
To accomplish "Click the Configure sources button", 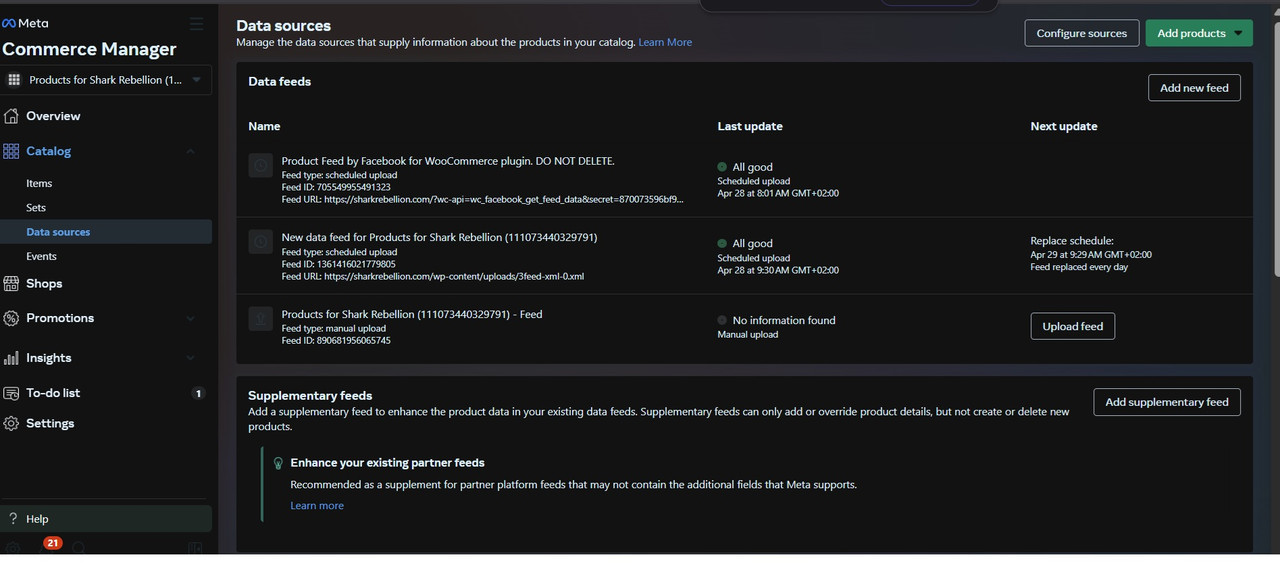I will (x=1082, y=33).
